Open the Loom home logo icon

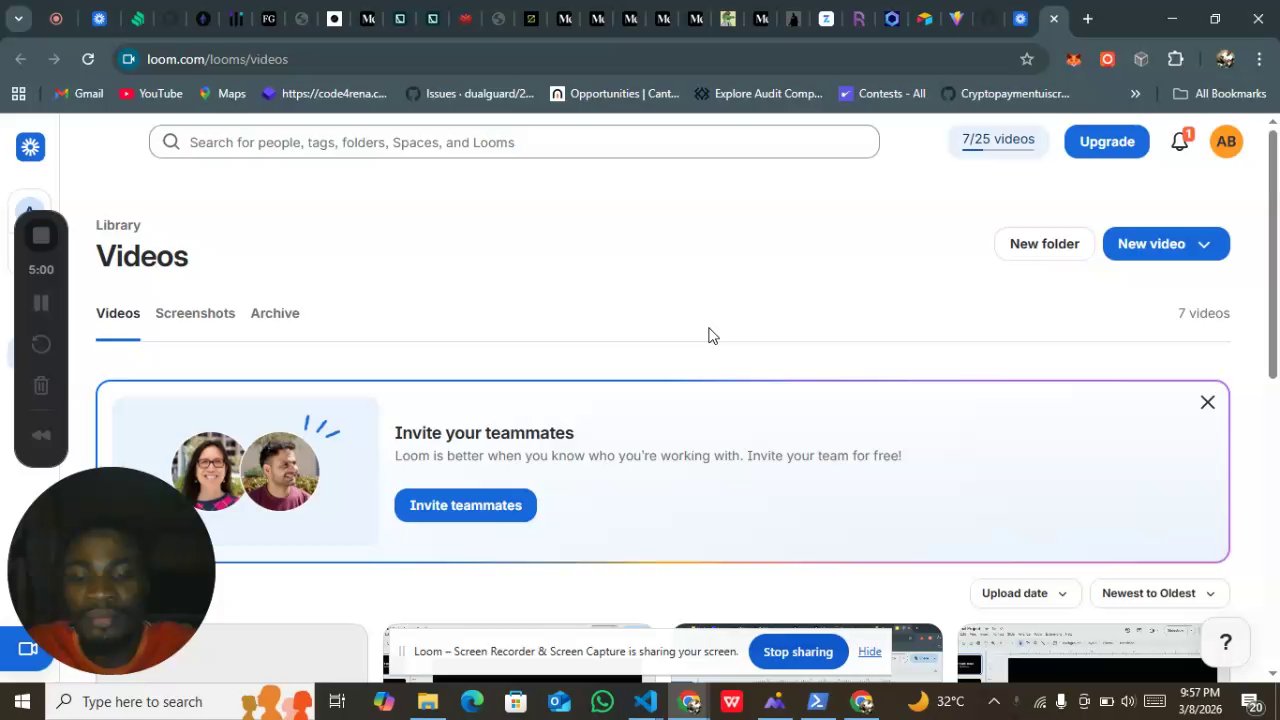(x=30, y=147)
